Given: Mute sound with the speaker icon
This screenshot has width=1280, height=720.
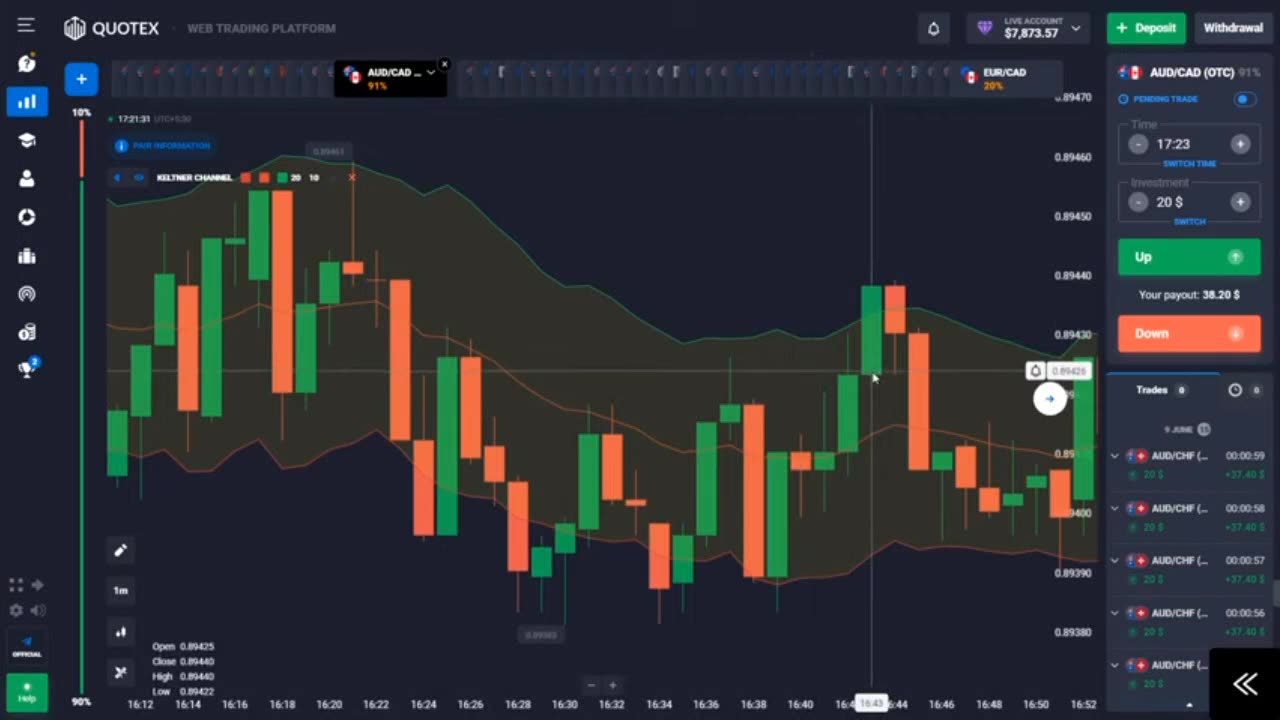Looking at the screenshot, I should point(38,610).
